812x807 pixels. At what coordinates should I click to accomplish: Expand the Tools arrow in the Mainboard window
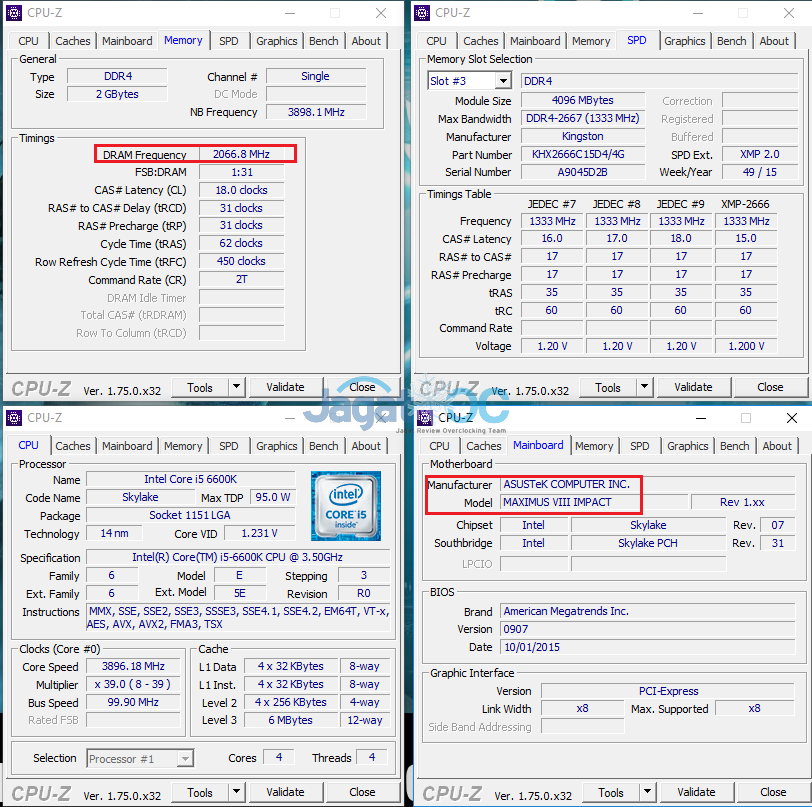coord(647,792)
